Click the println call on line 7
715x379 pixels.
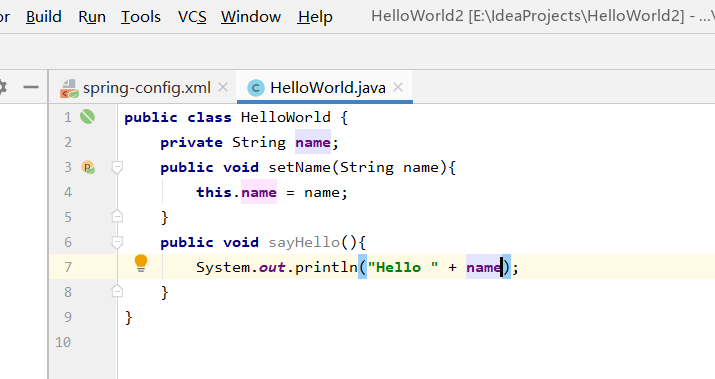pos(326,267)
